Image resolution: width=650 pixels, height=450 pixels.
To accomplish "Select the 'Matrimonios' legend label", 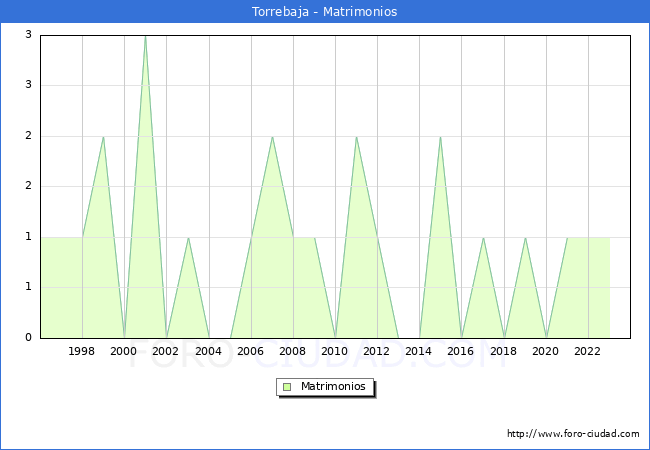I will click(333, 386).
